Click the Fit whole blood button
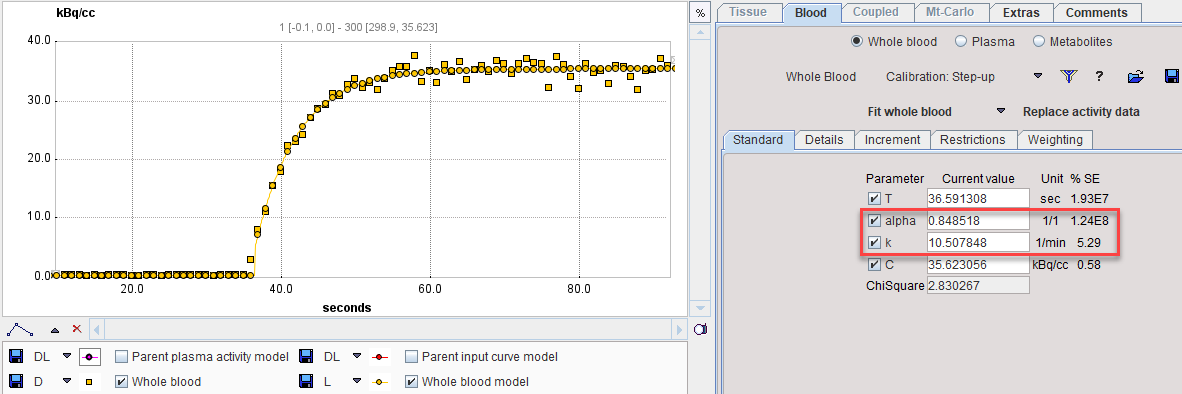The image size is (1182, 394). tap(910, 111)
